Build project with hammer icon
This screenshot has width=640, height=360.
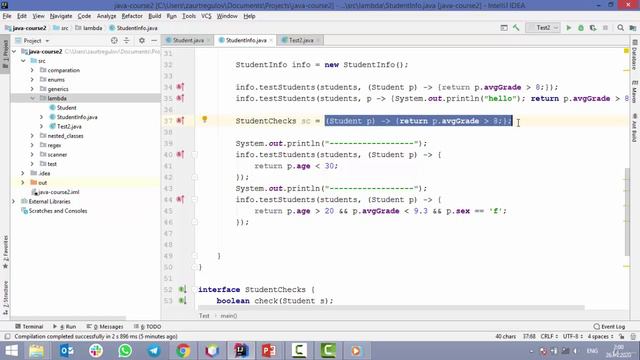pyautogui.click(x=516, y=28)
